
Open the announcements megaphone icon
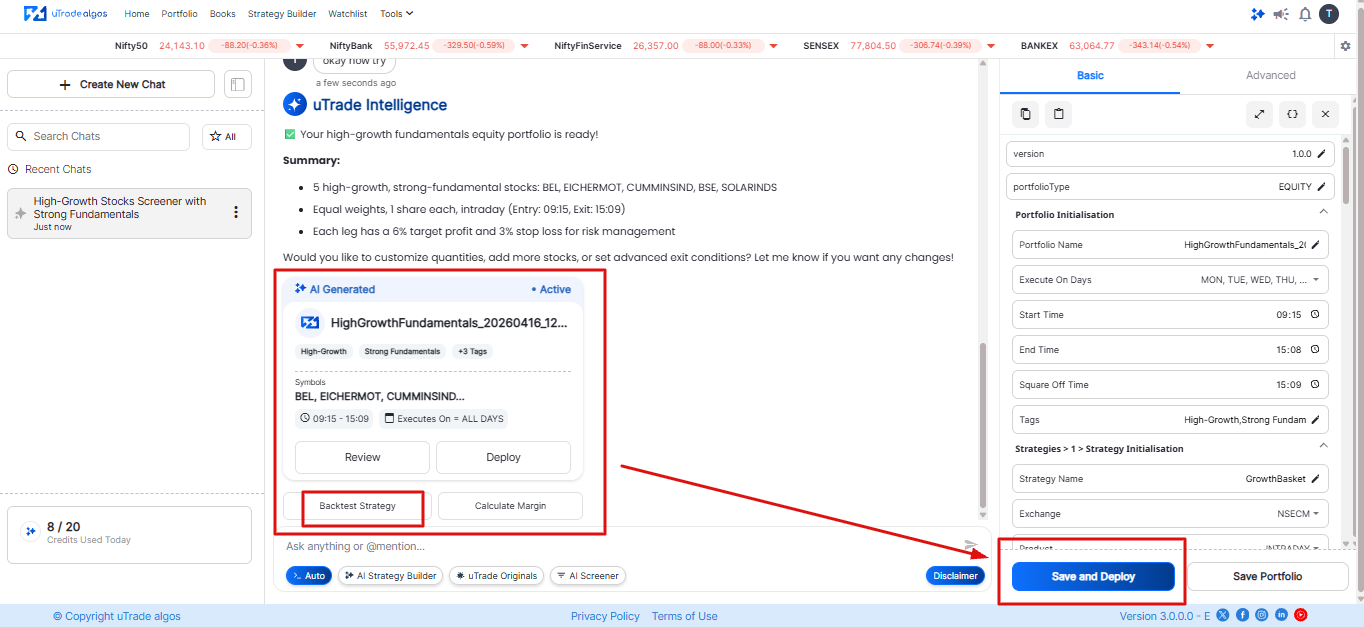click(x=1281, y=14)
